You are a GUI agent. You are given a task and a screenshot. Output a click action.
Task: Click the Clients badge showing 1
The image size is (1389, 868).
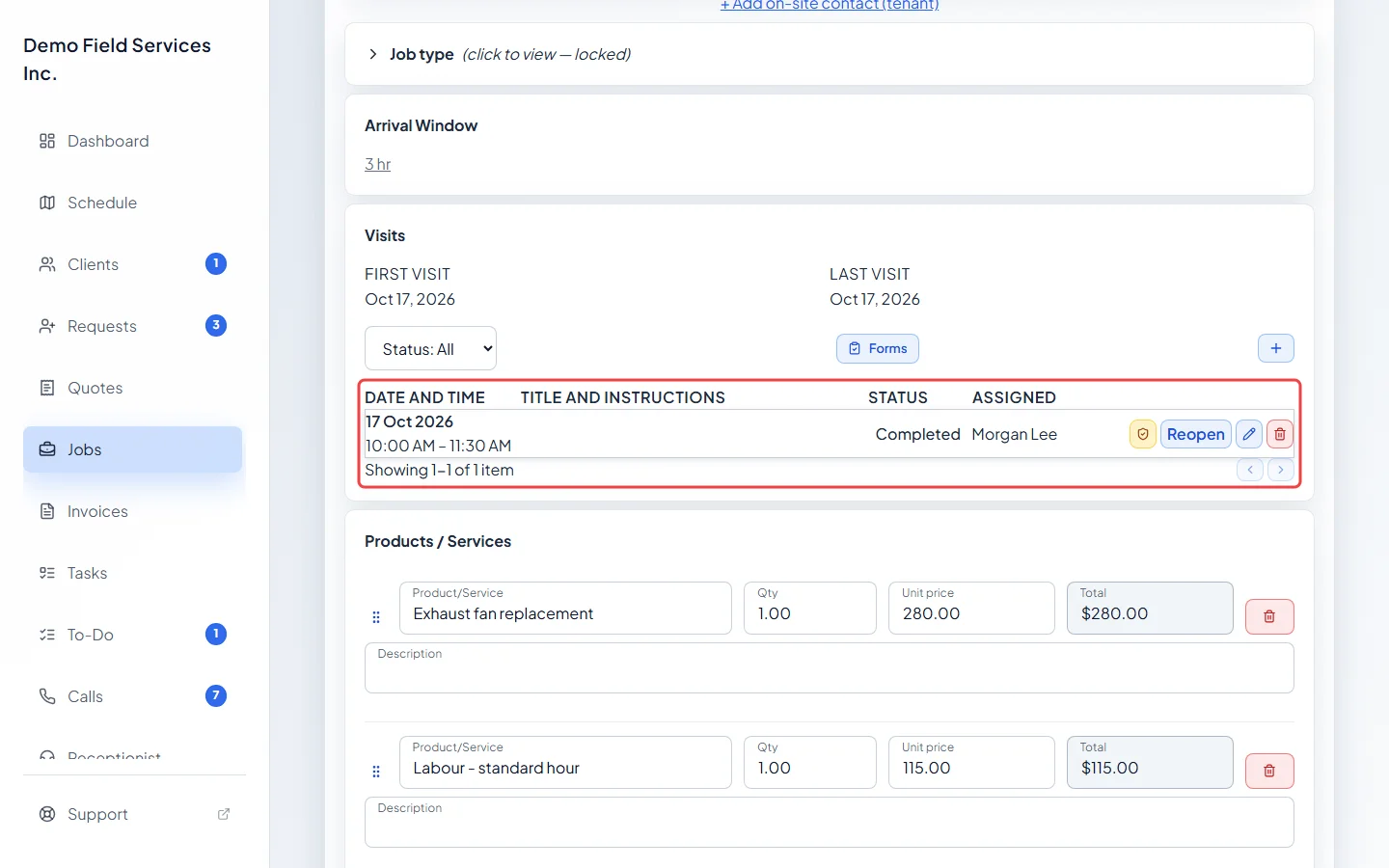(x=216, y=263)
